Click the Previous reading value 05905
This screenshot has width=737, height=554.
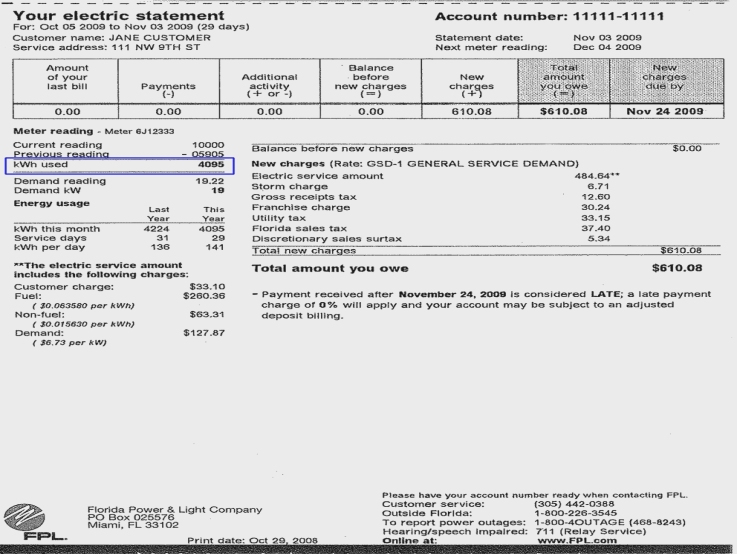coord(208,154)
